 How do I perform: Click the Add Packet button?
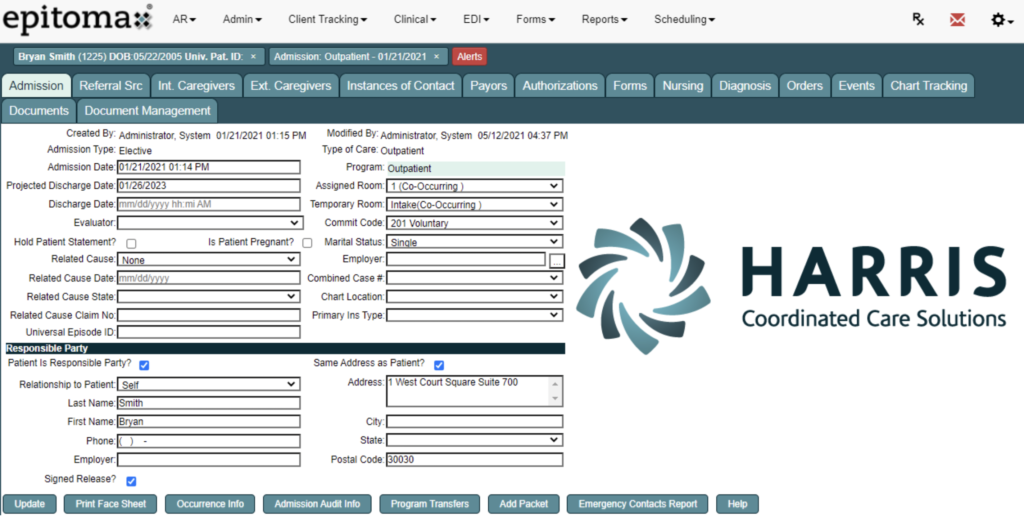click(x=524, y=504)
